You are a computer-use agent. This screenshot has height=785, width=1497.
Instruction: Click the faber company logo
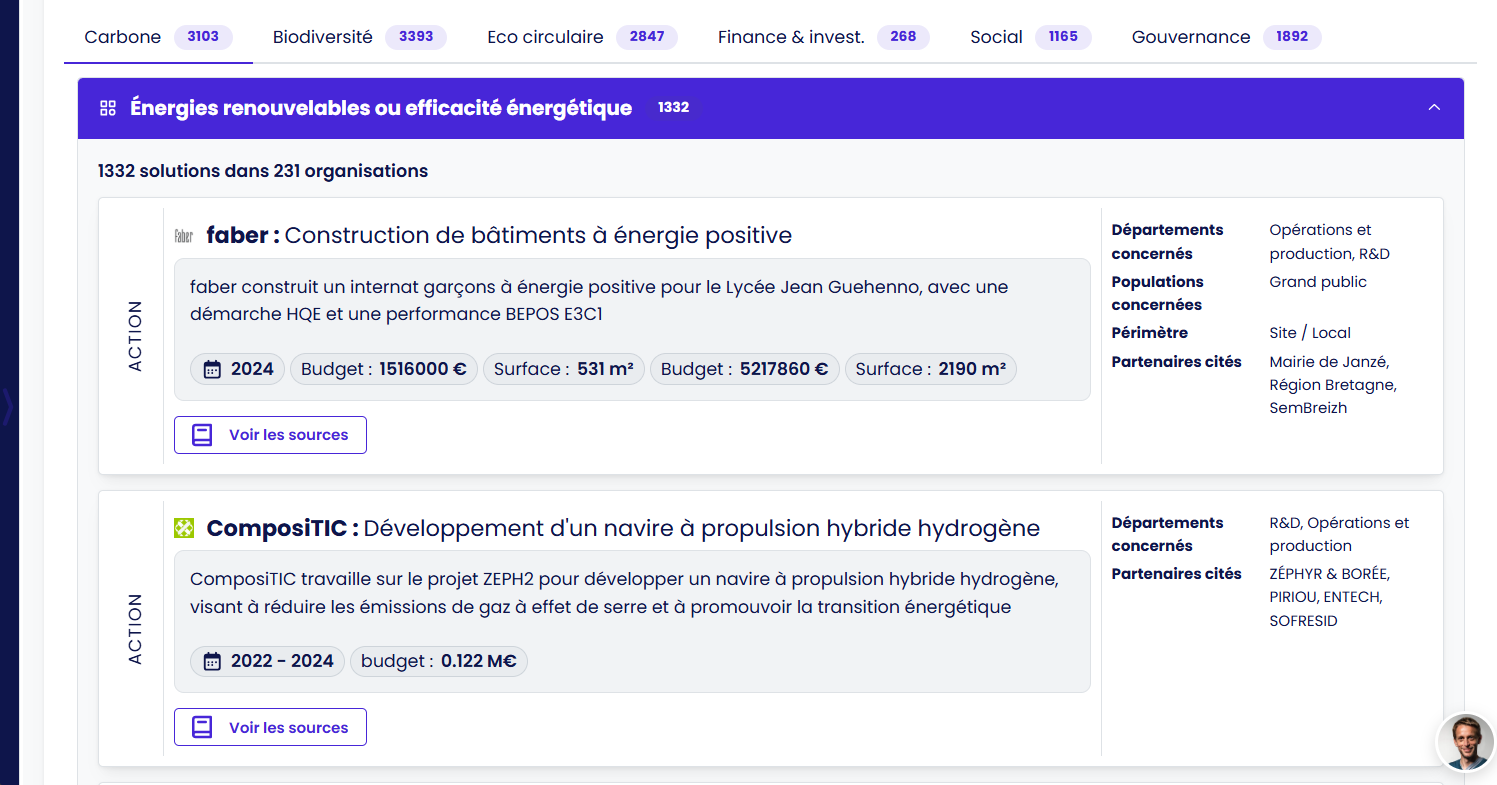tap(184, 236)
